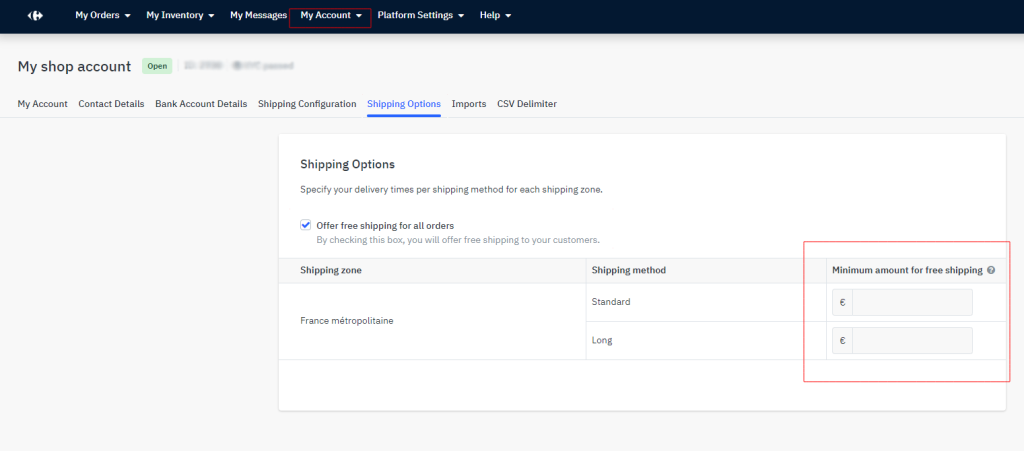Click the help icon beside Minimum amount
The image size is (1024, 451).
click(x=991, y=271)
